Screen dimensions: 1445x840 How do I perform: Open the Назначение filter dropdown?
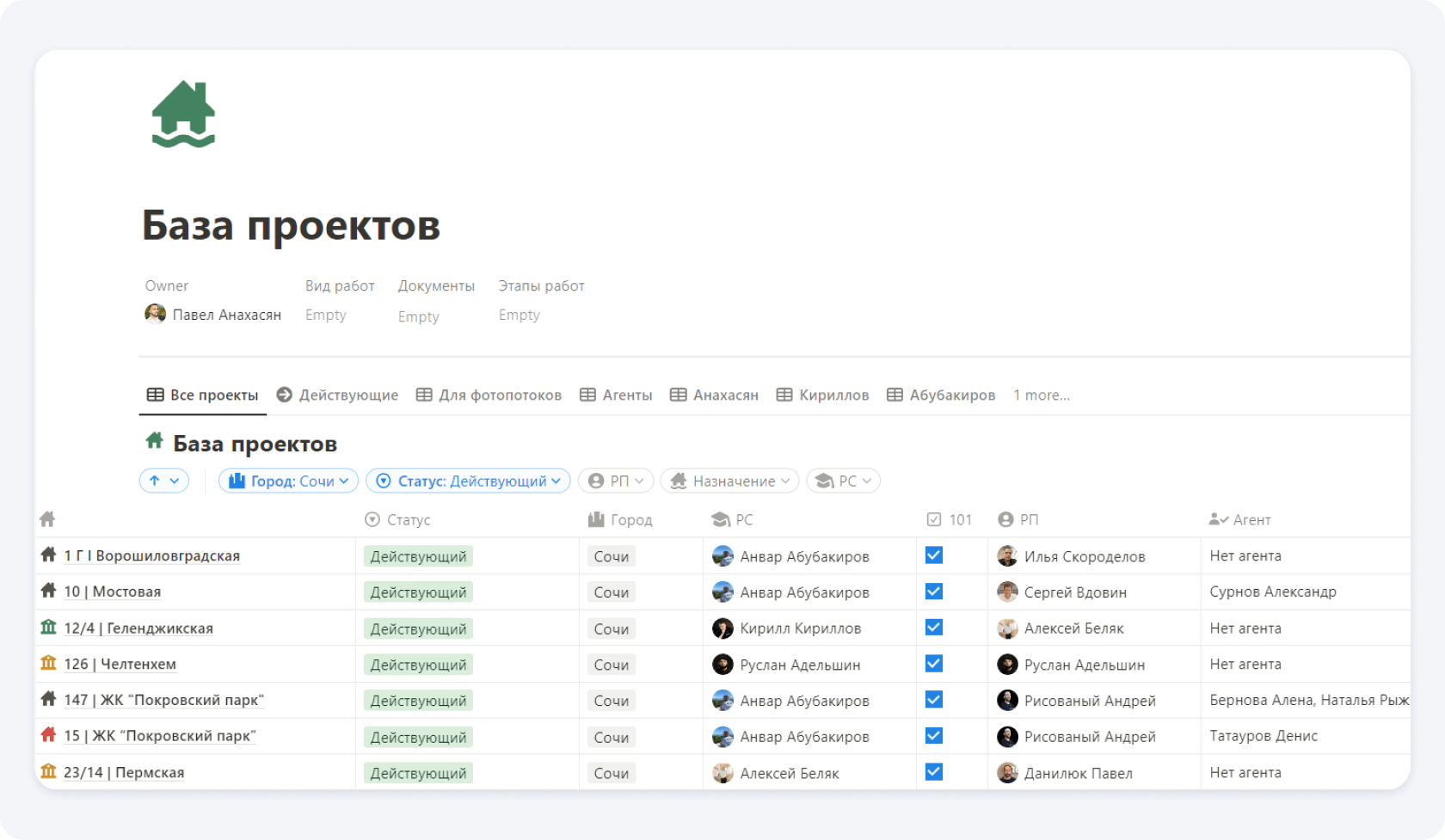coord(729,481)
